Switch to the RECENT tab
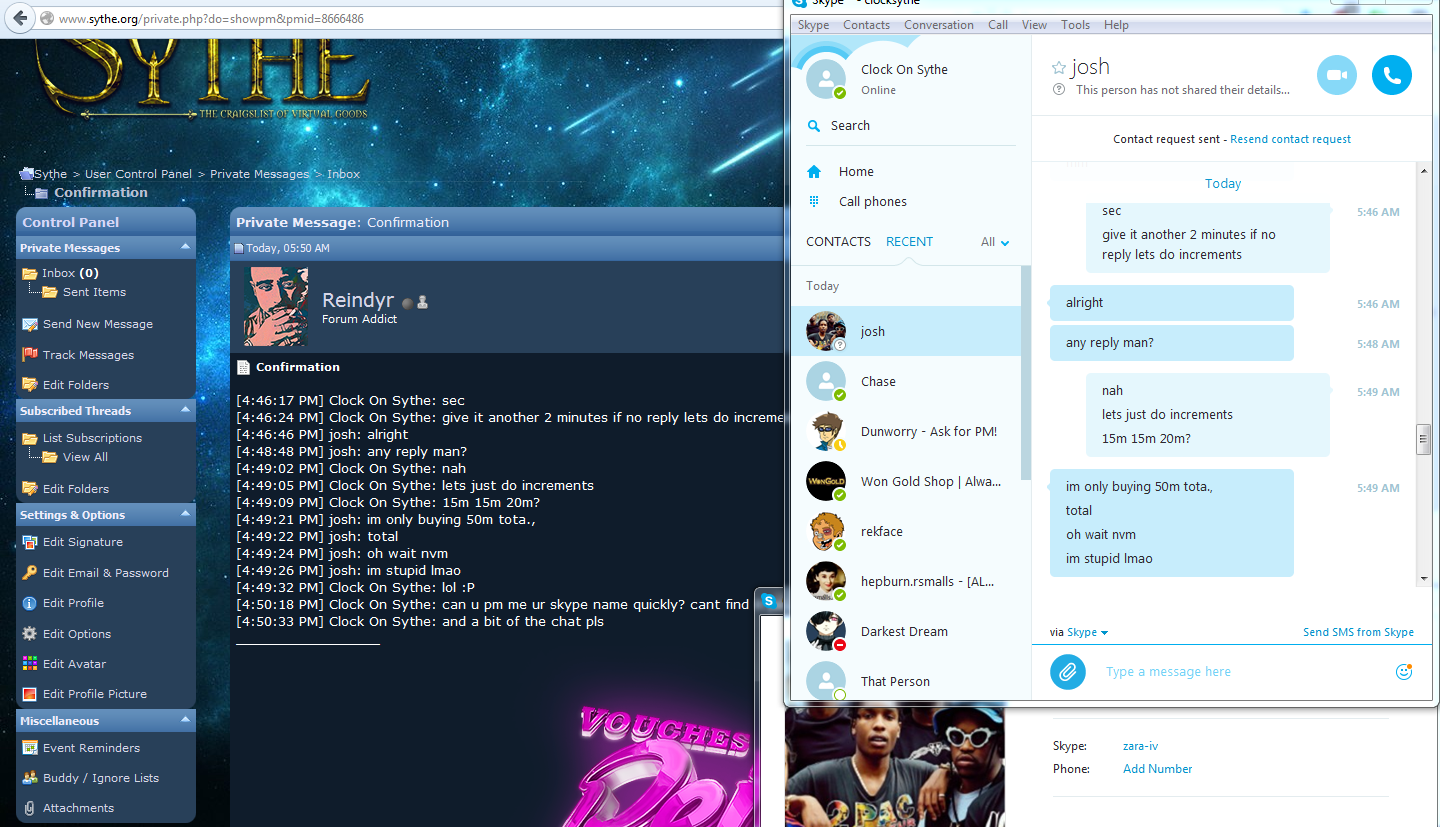1440x827 pixels. tap(909, 242)
